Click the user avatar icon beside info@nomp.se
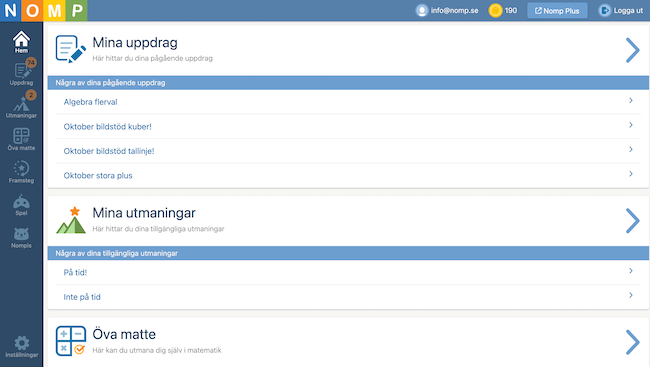Viewport: 650px width, 367px height. [x=422, y=11]
